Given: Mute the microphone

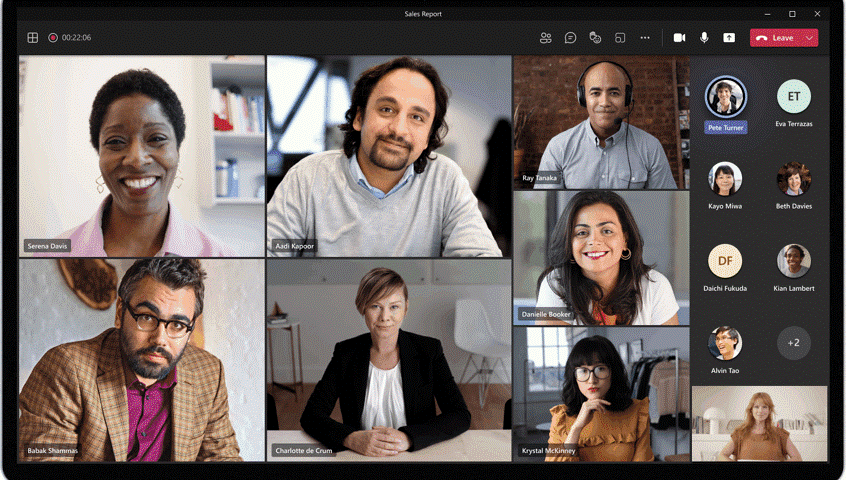Looking at the screenshot, I should [704, 38].
